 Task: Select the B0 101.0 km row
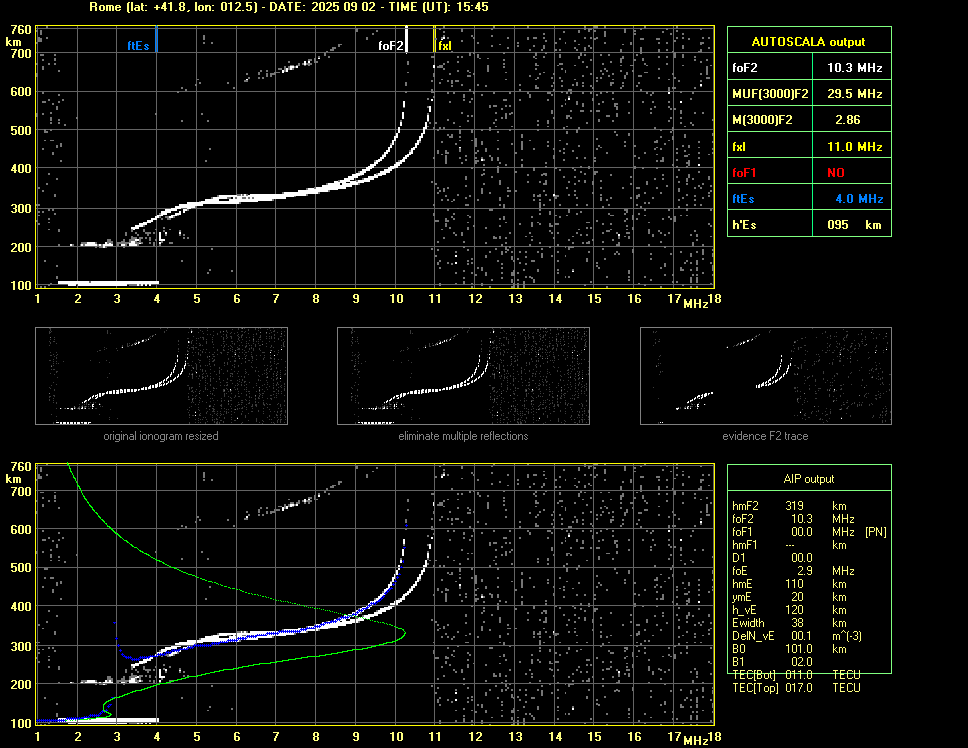(789, 649)
